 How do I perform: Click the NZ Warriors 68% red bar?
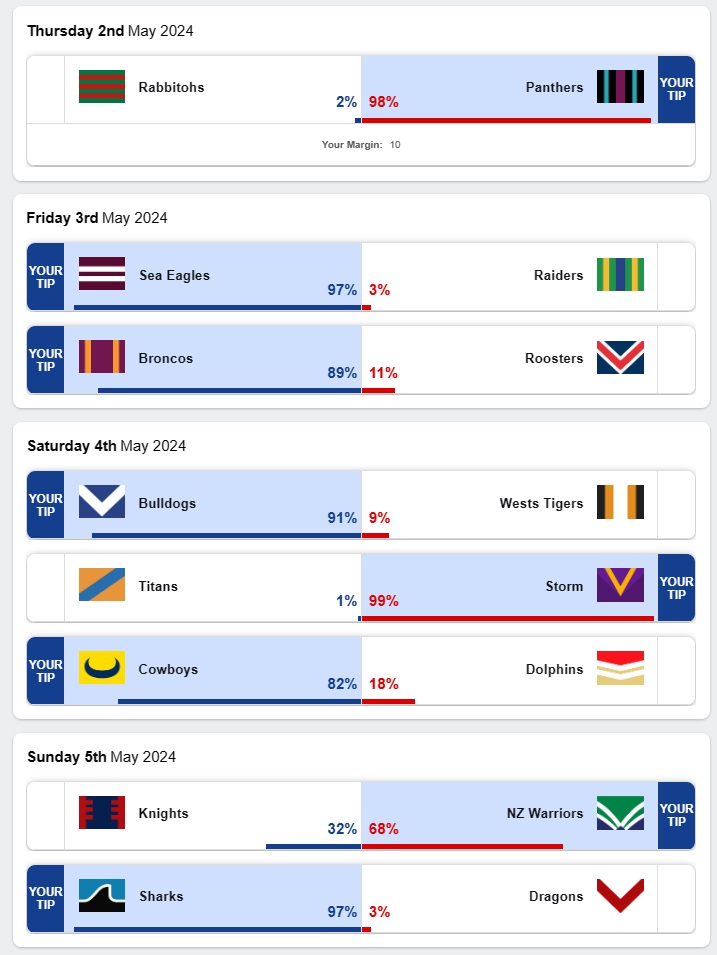462,846
